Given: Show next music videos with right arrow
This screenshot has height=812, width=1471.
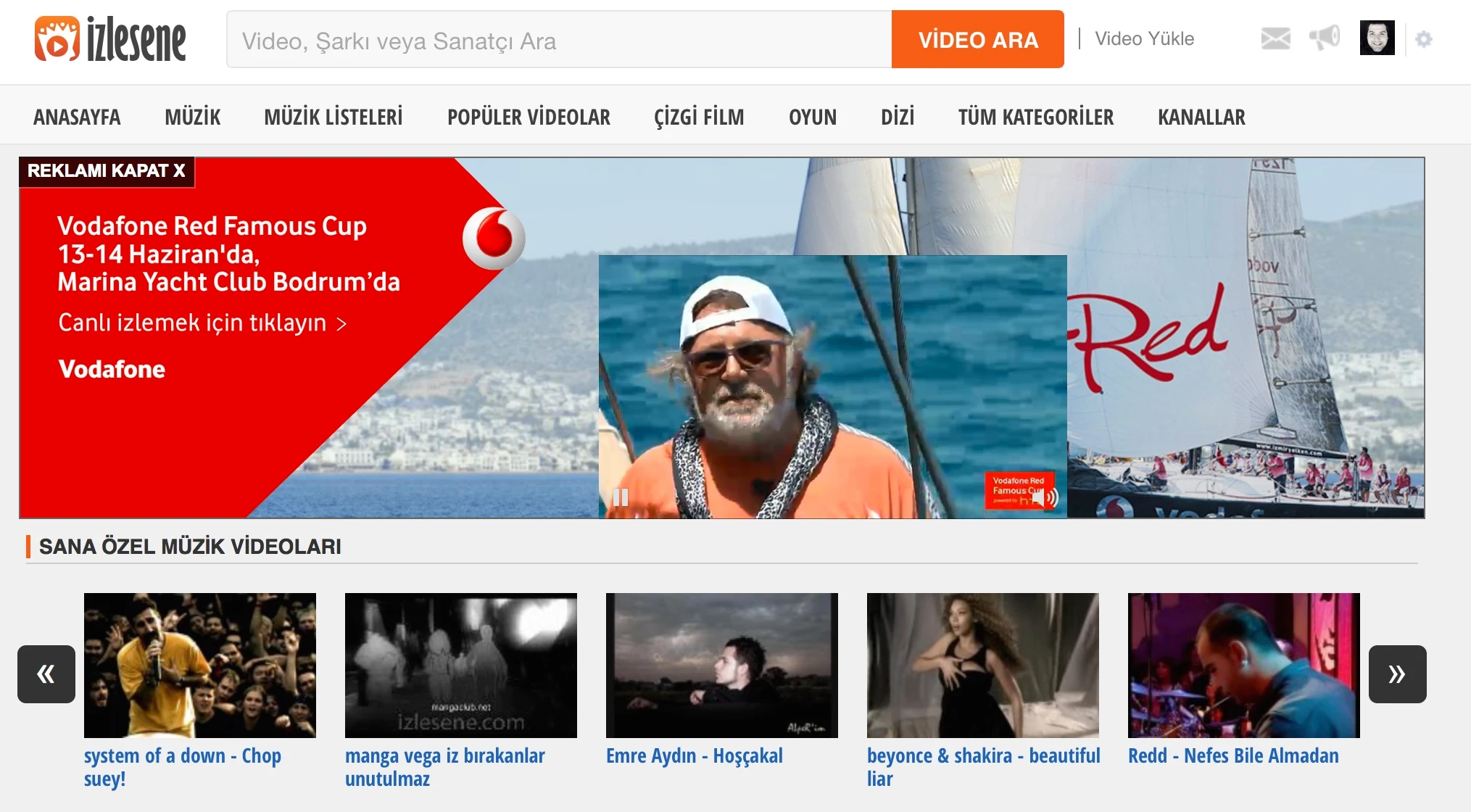Looking at the screenshot, I should pos(1397,674).
